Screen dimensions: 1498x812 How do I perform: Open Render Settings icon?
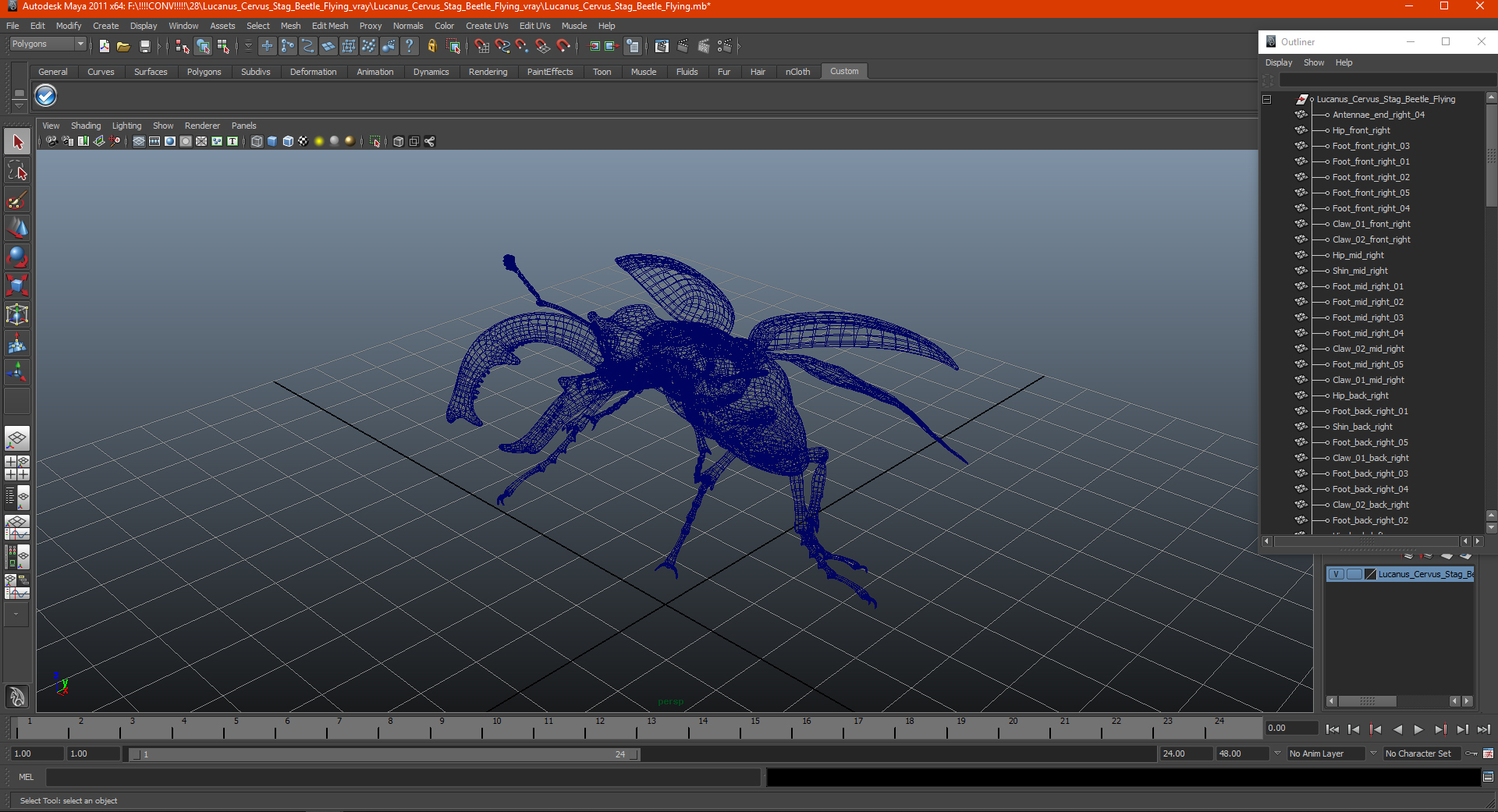(725, 47)
